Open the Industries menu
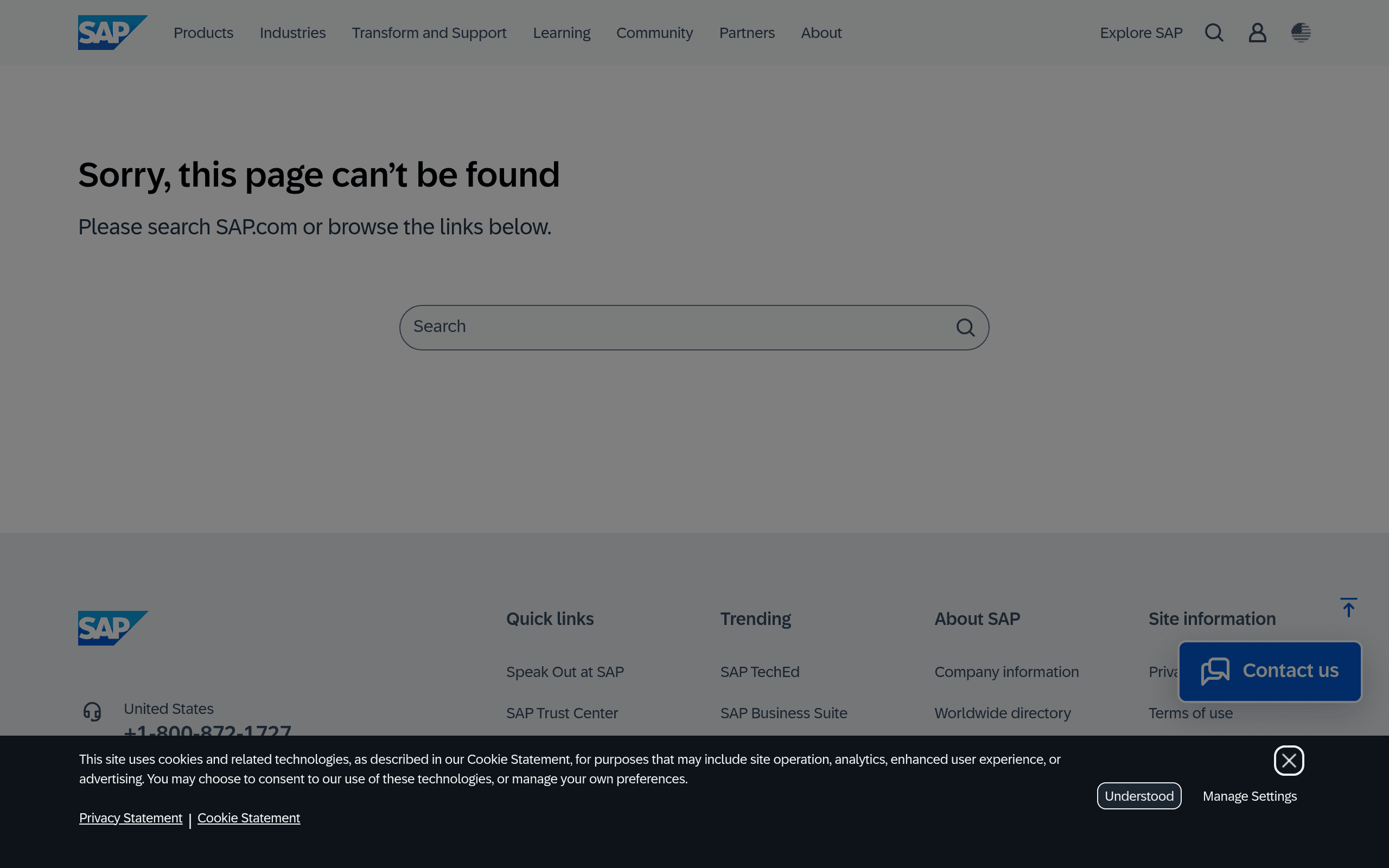The height and width of the screenshot is (868, 1389). [293, 33]
